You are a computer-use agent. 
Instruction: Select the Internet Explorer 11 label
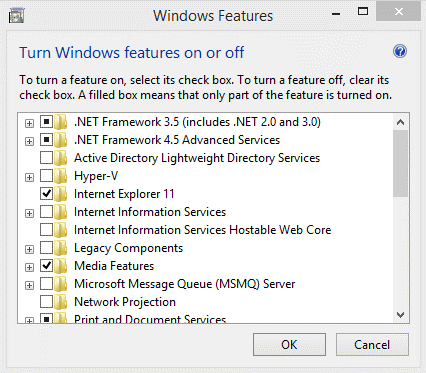tap(124, 194)
